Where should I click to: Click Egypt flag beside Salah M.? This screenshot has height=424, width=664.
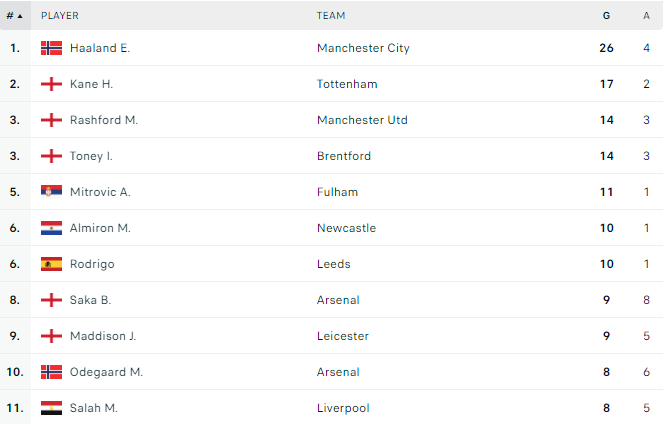51,408
